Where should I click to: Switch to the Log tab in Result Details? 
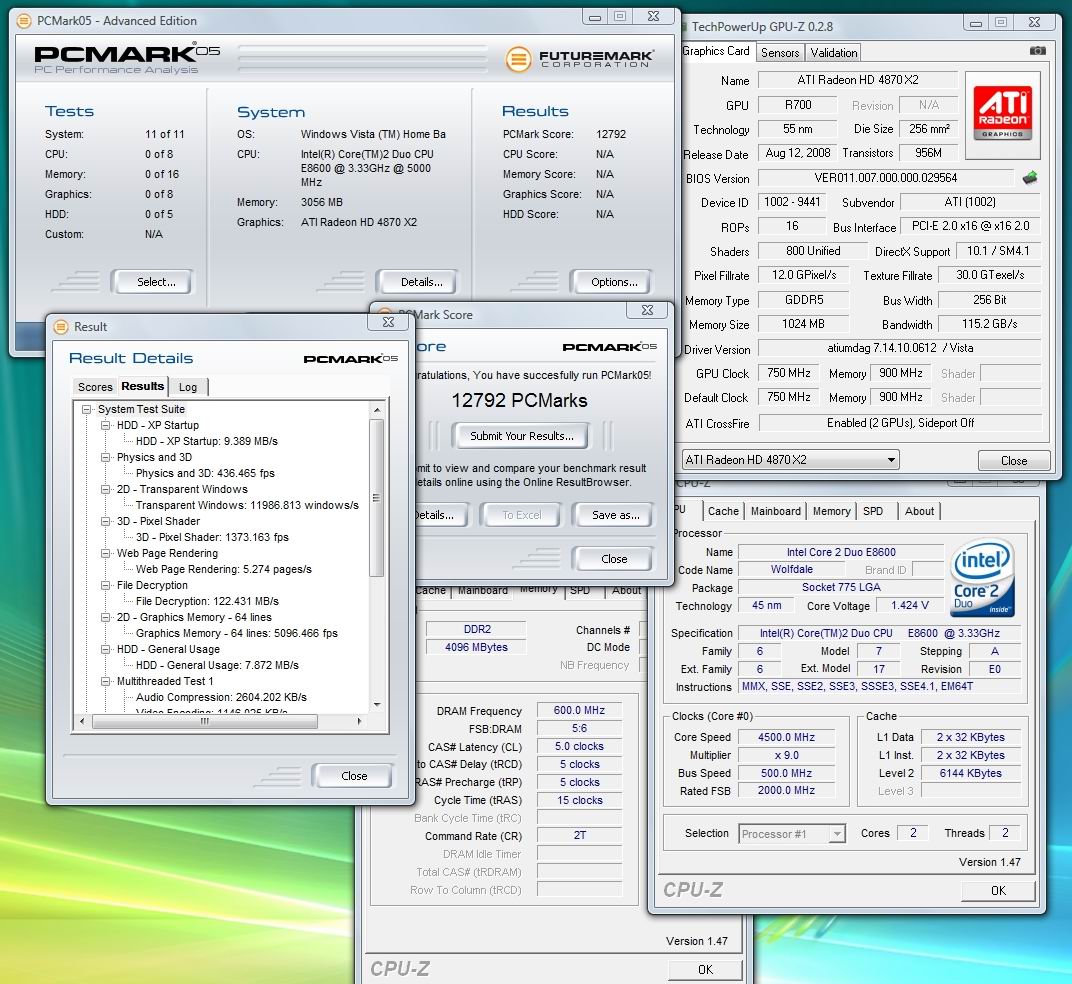pyautogui.click(x=188, y=387)
